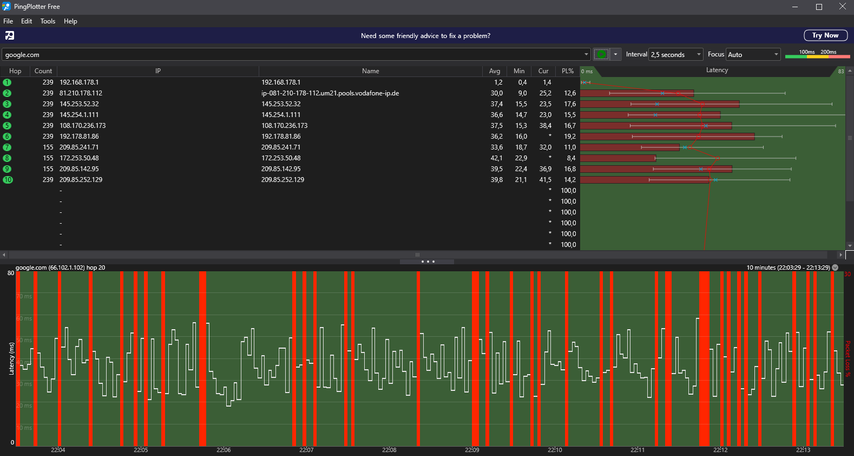Open the Tools menu
The image size is (854, 456).
pos(48,21)
